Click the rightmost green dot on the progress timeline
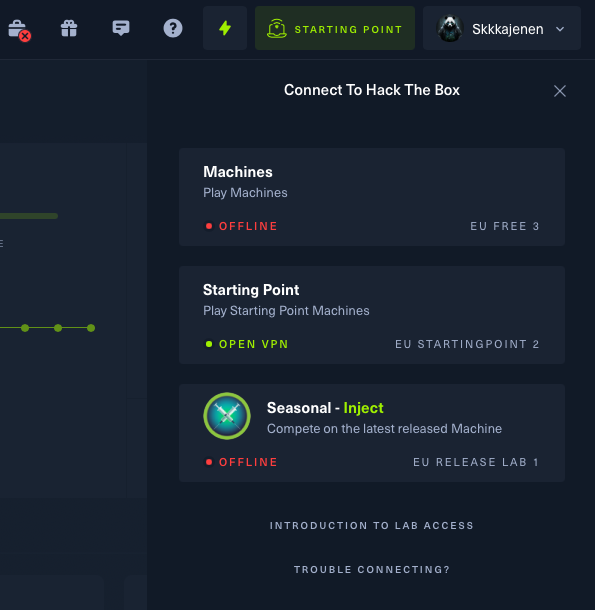 [x=91, y=328]
